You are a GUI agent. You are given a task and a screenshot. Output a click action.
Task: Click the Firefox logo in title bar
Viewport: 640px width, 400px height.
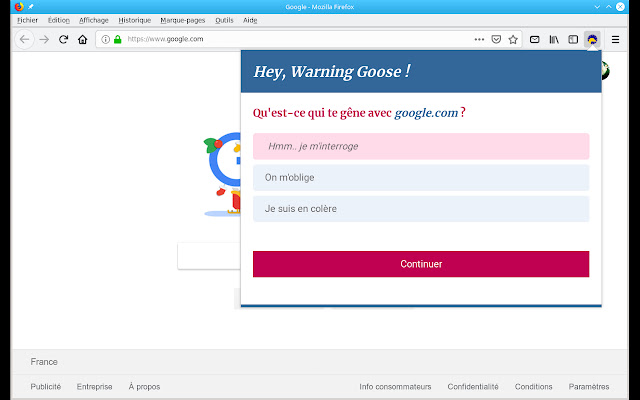tap(19, 7)
